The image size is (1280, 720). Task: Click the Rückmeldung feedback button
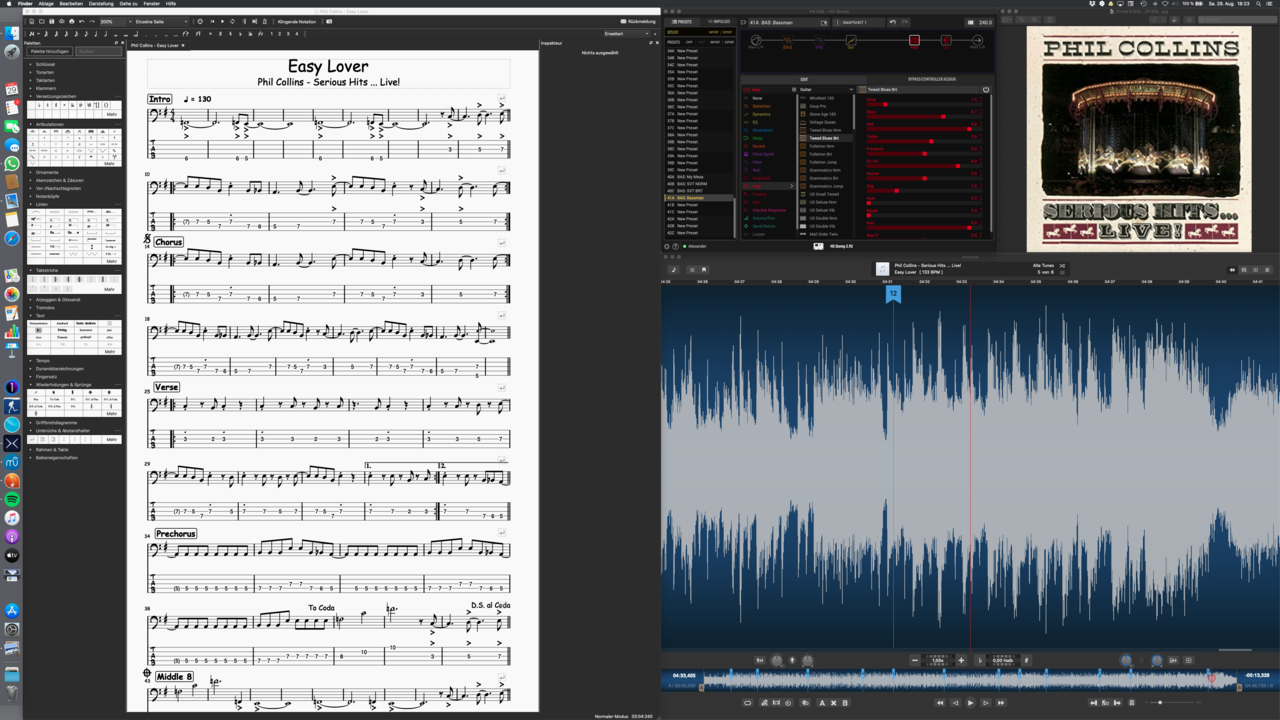638,21
